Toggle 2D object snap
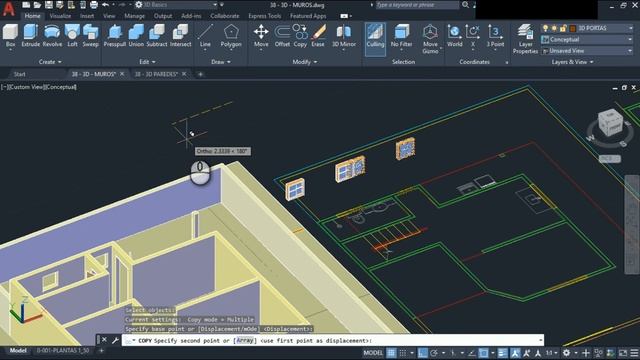The image size is (640, 360). (484, 353)
